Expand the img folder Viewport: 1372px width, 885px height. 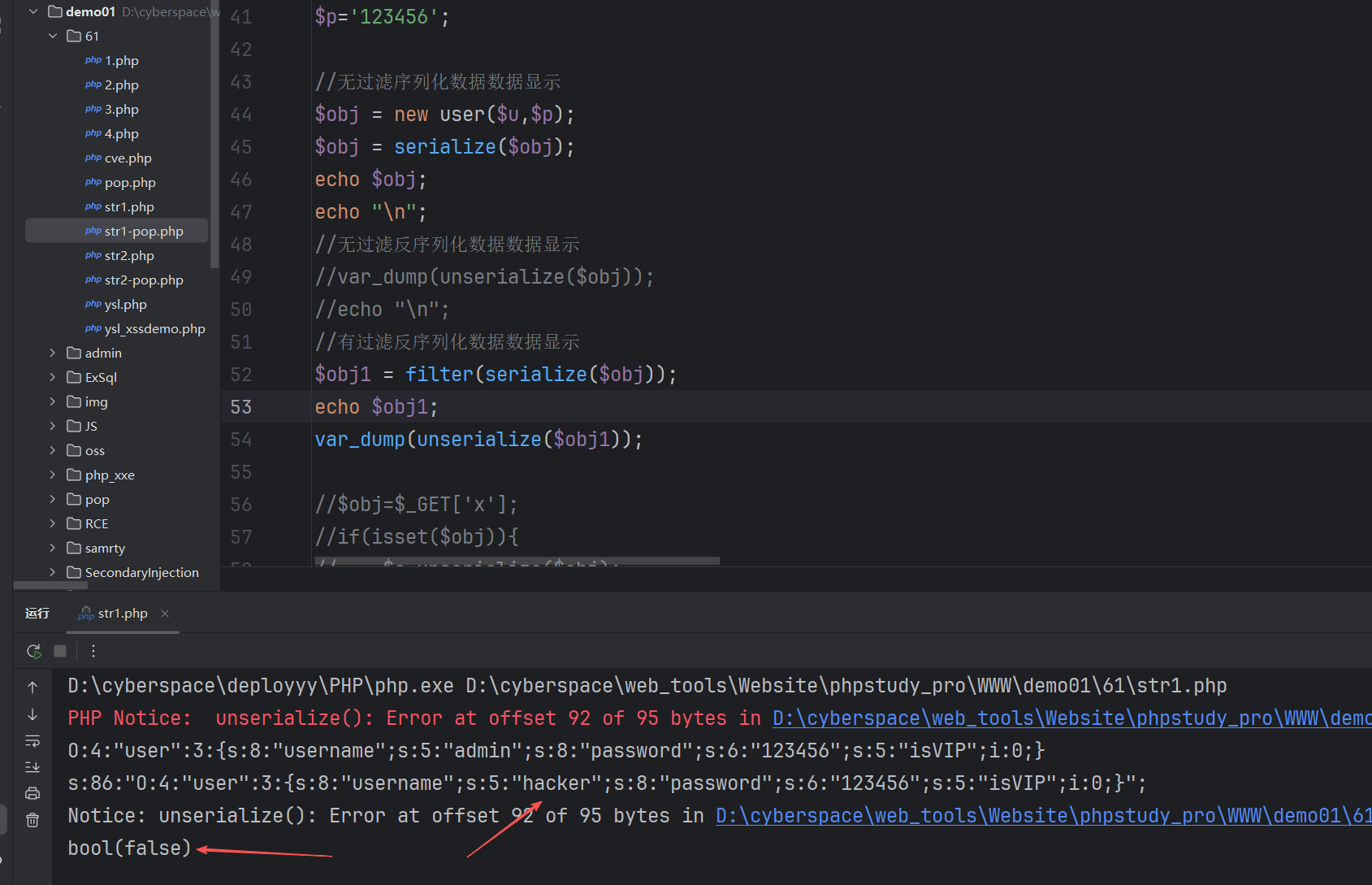point(53,401)
